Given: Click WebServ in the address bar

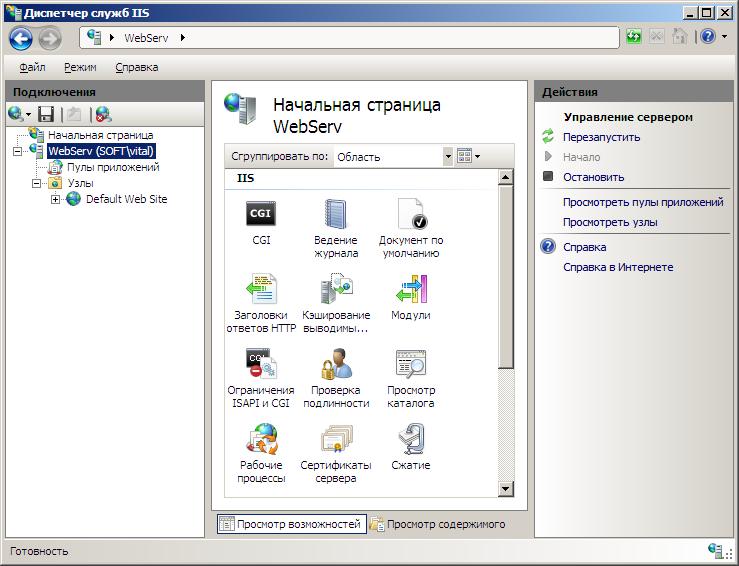Looking at the screenshot, I should click(x=146, y=38).
